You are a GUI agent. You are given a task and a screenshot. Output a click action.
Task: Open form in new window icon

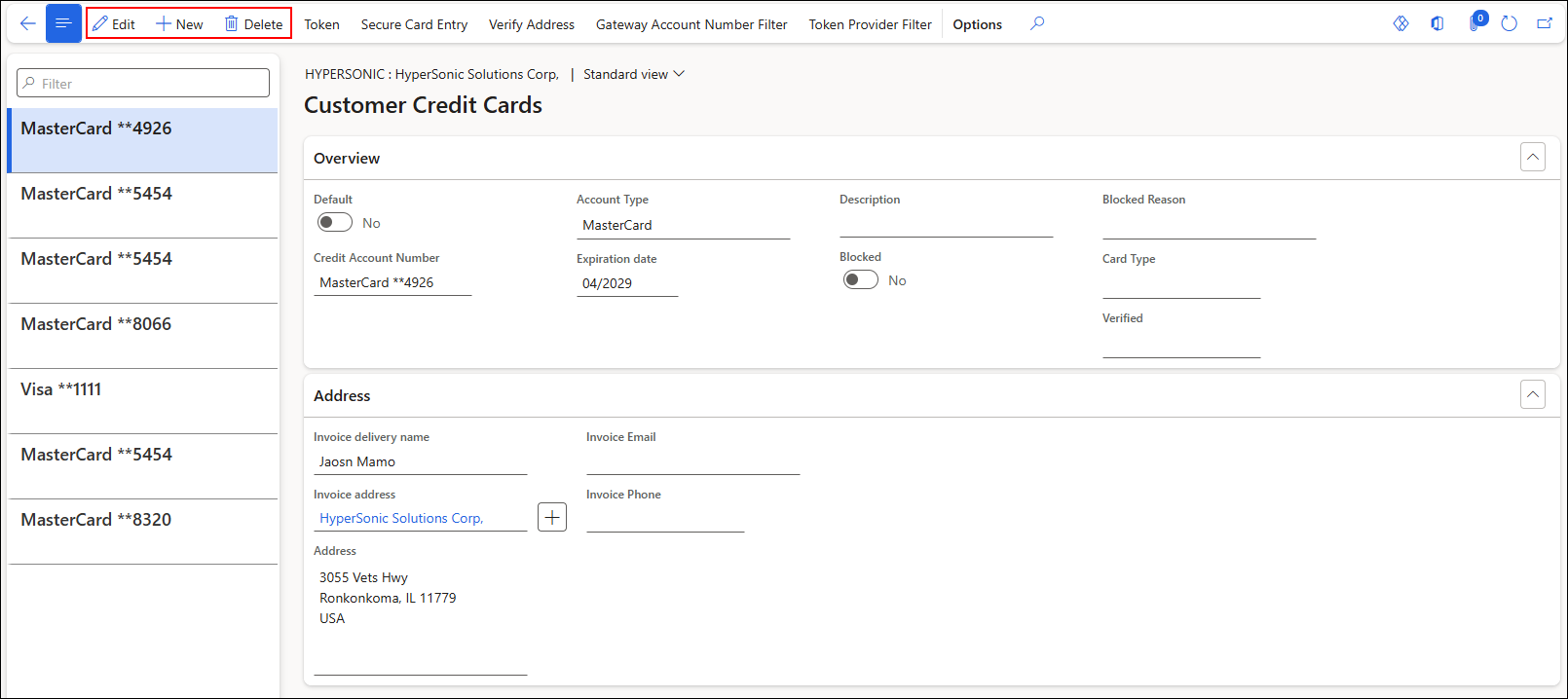(x=1545, y=23)
